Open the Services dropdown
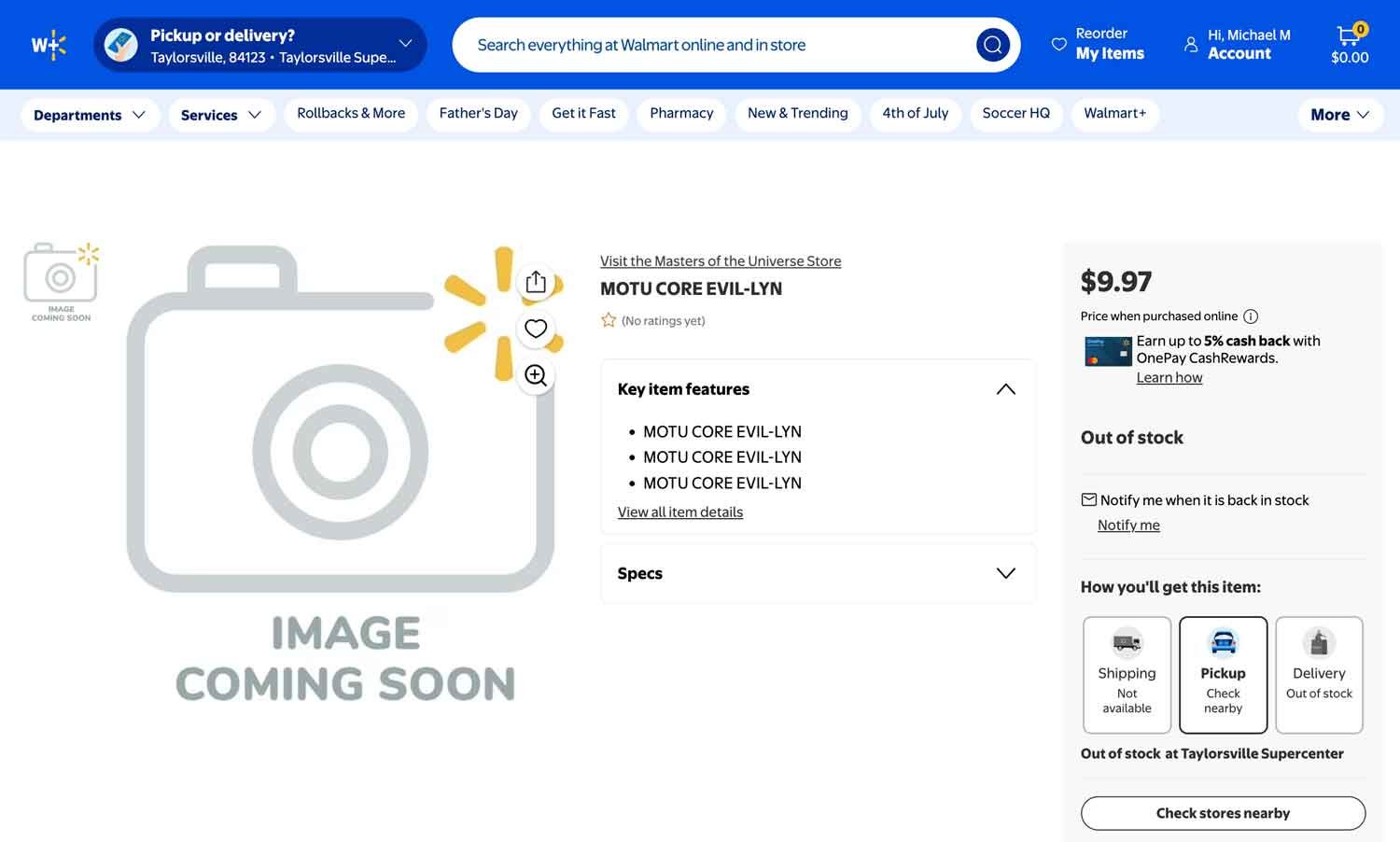The height and width of the screenshot is (842, 1400). tap(221, 115)
